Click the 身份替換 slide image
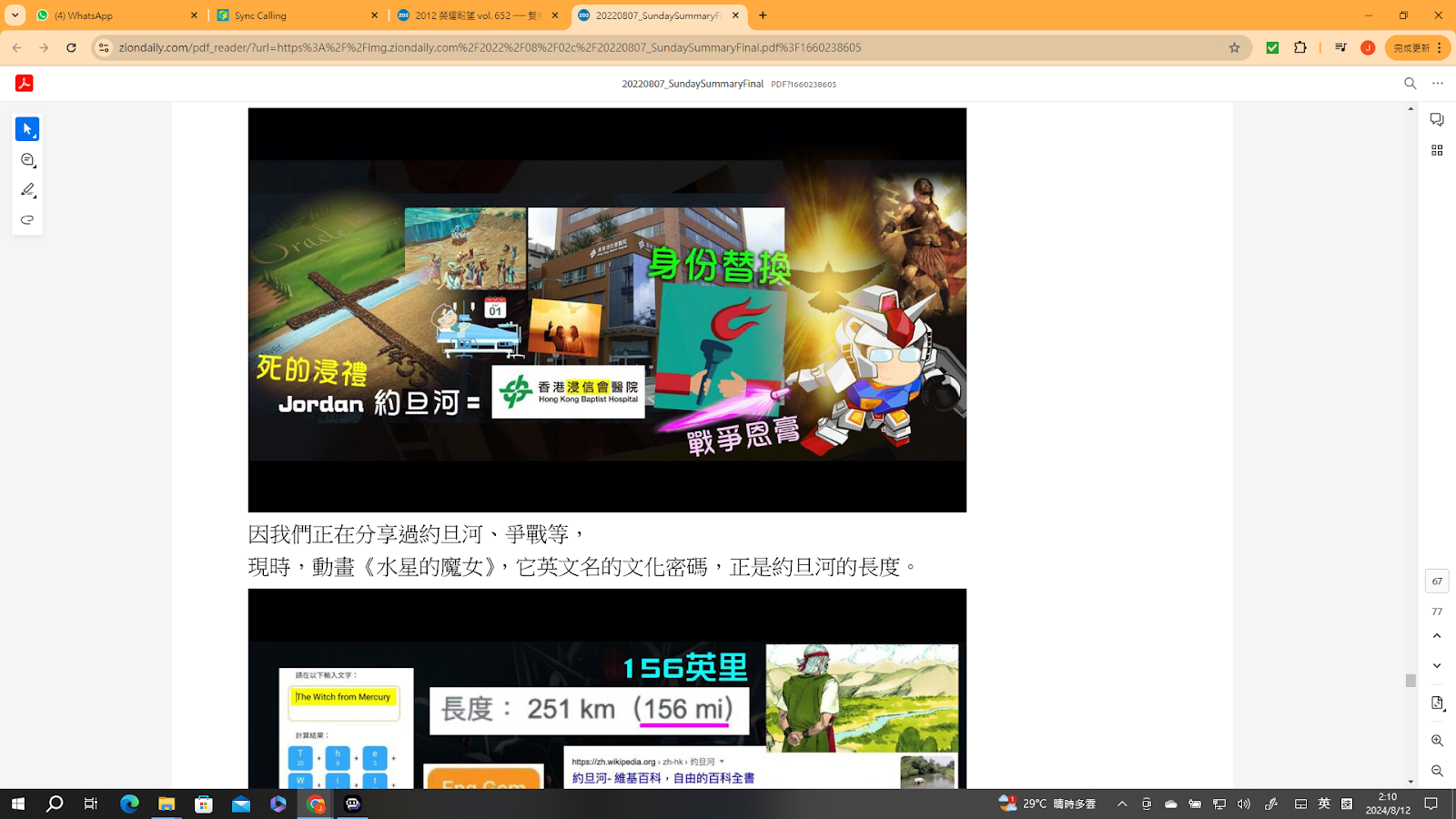 coord(607,310)
